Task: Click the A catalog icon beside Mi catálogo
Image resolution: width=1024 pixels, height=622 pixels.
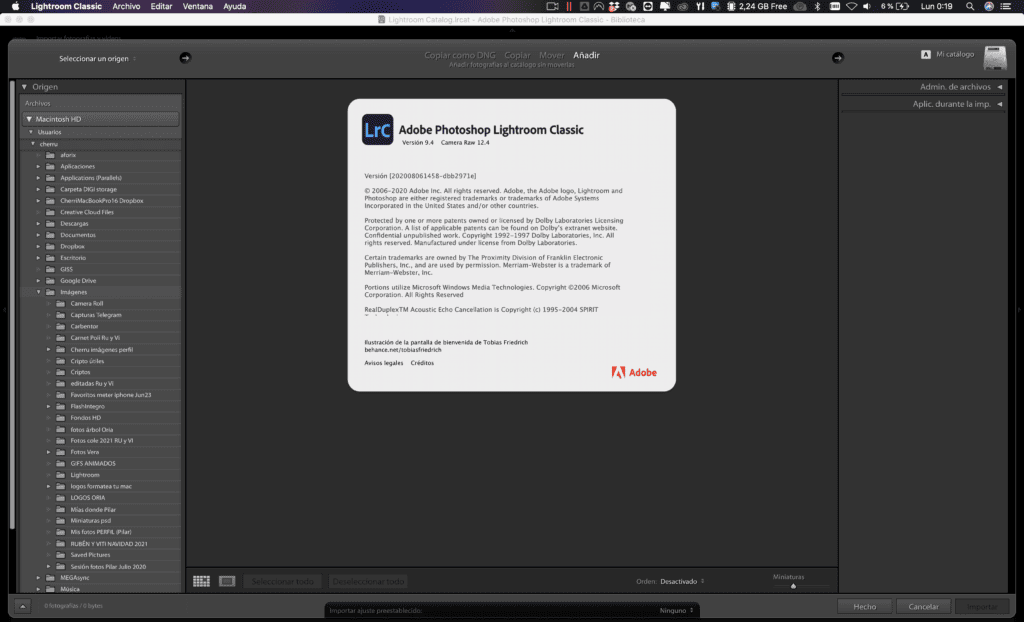Action: tap(925, 54)
